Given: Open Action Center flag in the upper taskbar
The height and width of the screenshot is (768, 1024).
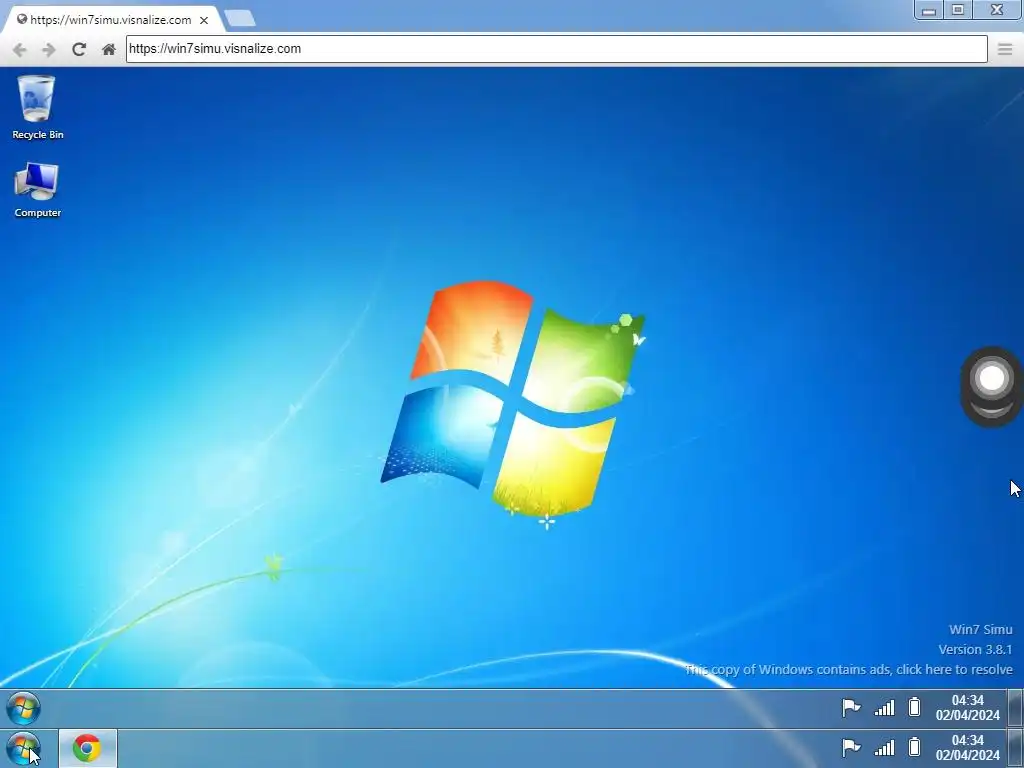Looking at the screenshot, I should (x=851, y=708).
